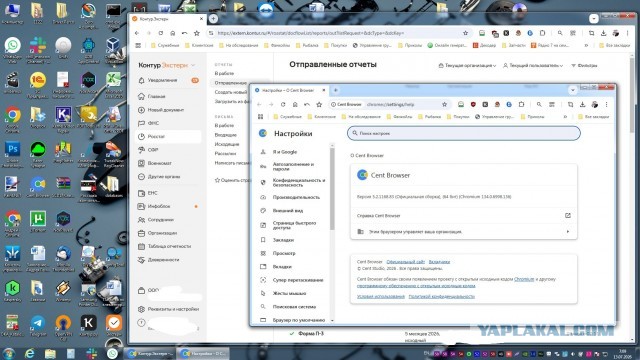
Task: Launch uTorrent from the desktop icon
Action: [38, 222]
